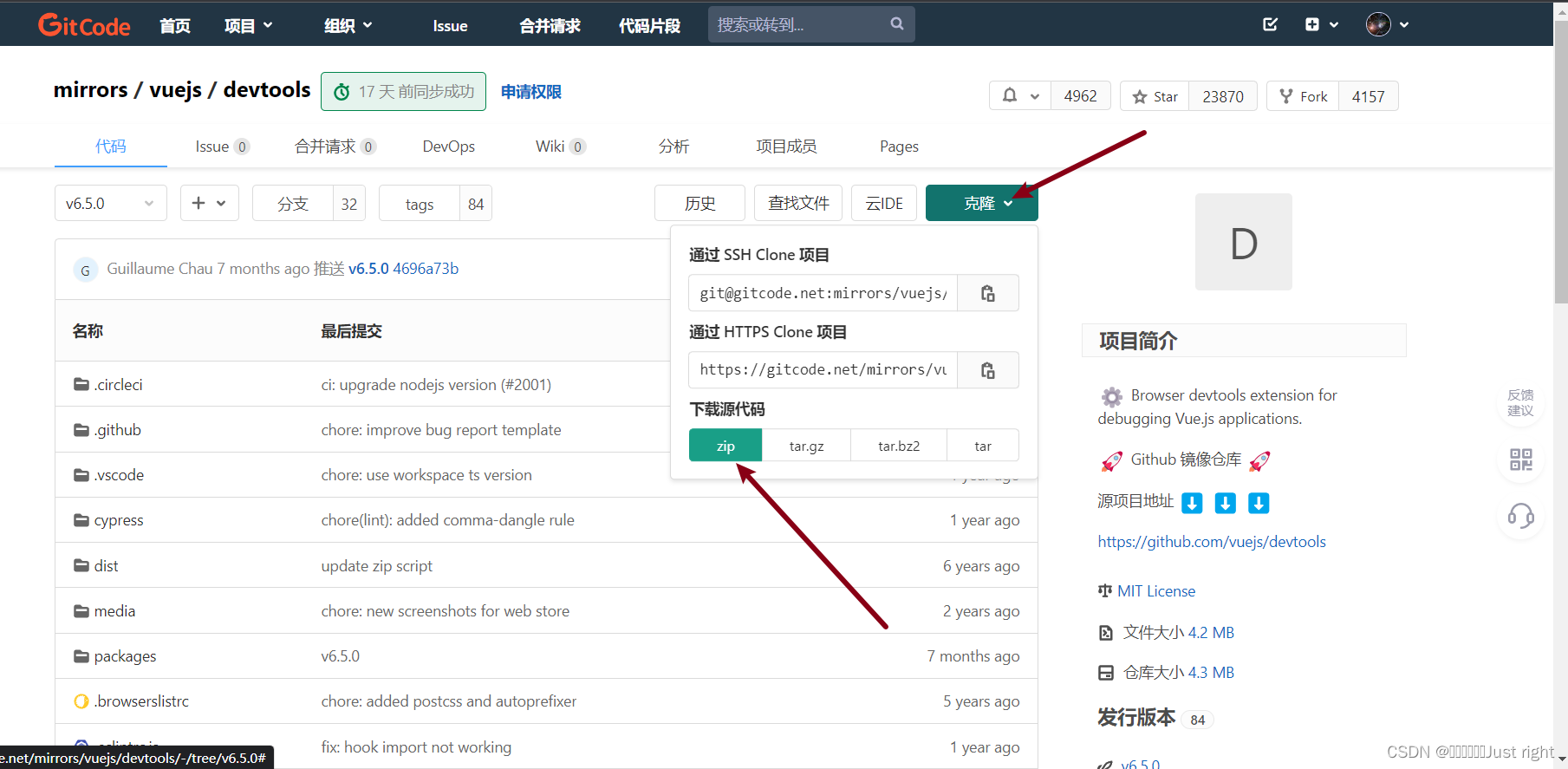Viewport: 1568px width, 769px height.
Task: Open the 历史 history button
Action: click(x=699, y=203)
